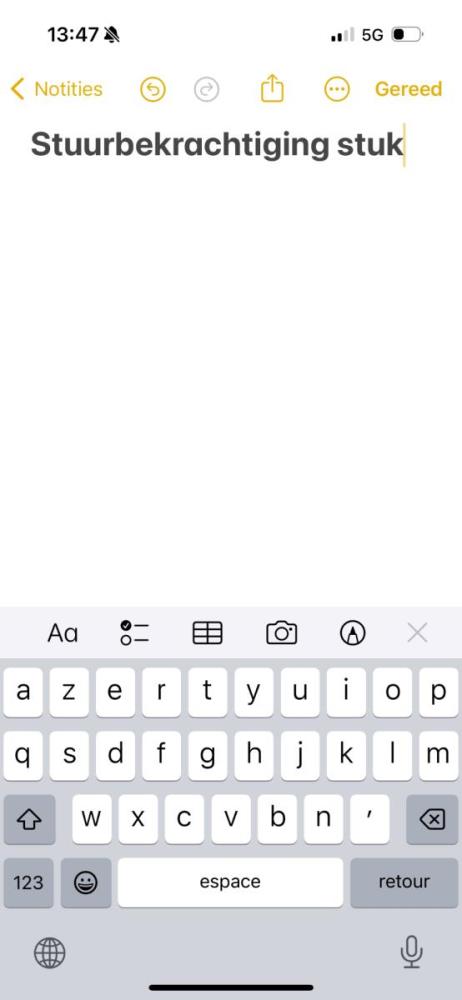Toggle the shift key
Viewport: 462px width, 1000px height.
coord(30,820)
